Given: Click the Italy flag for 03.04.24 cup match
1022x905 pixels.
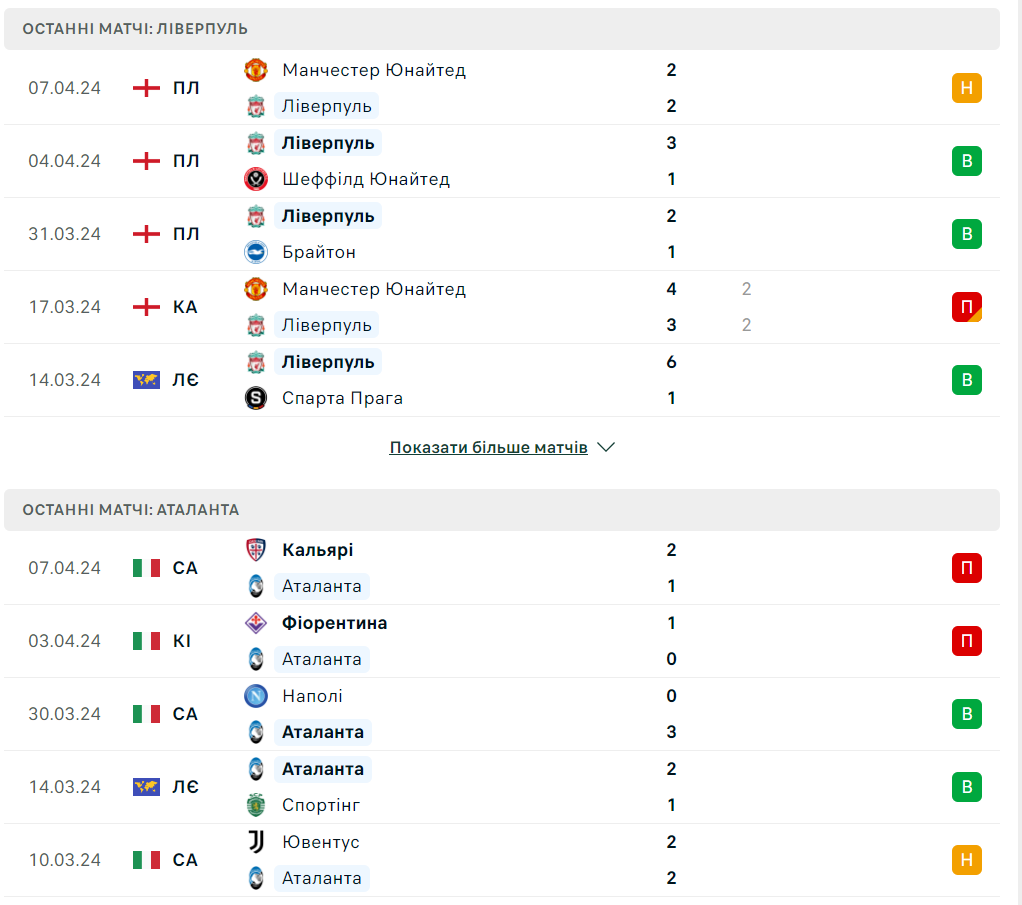Looking at the screenshot, I should pos(146,641).
